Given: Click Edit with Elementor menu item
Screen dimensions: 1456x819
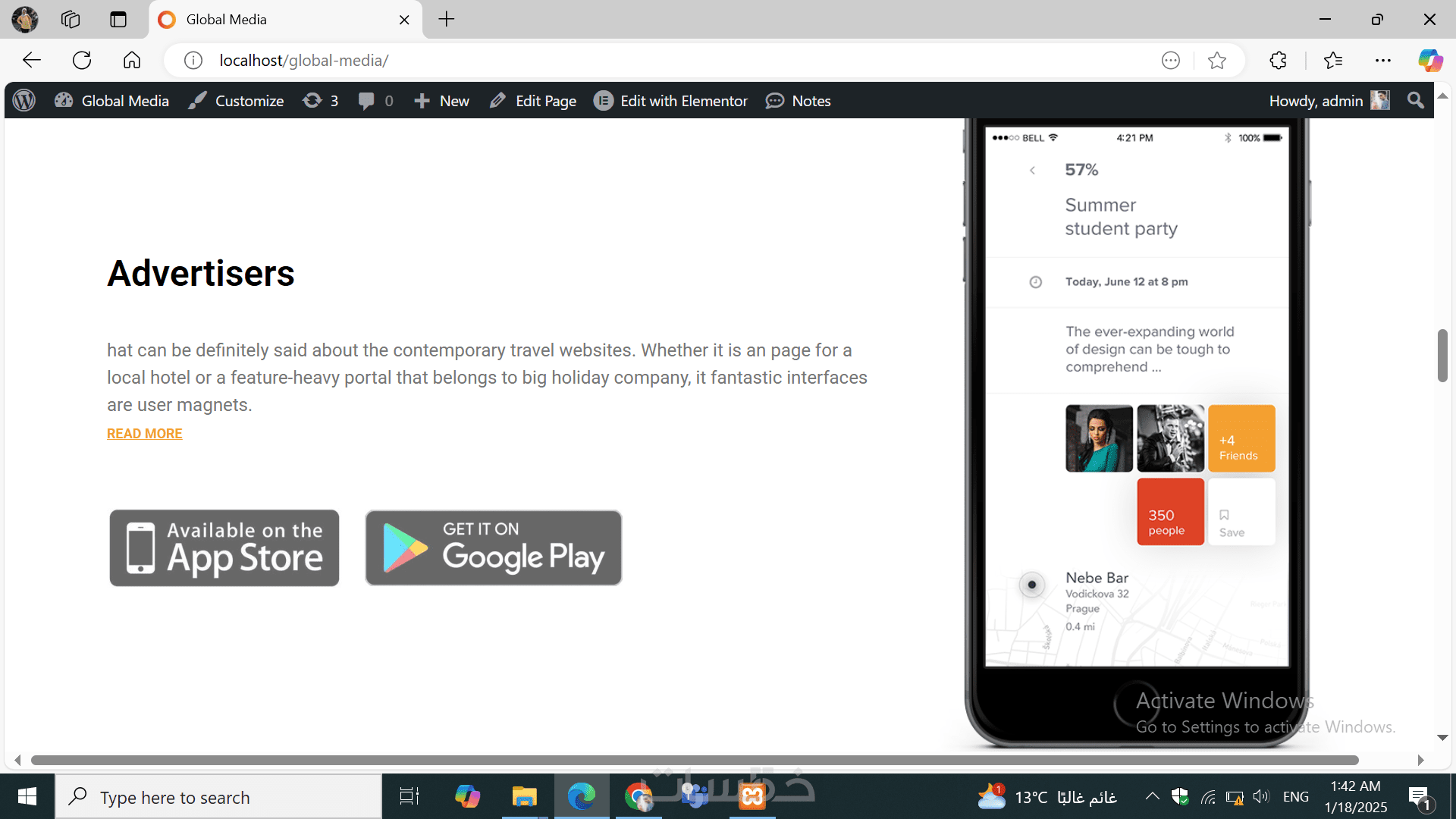Looking at the screenshot, I should tap(670, 101).
